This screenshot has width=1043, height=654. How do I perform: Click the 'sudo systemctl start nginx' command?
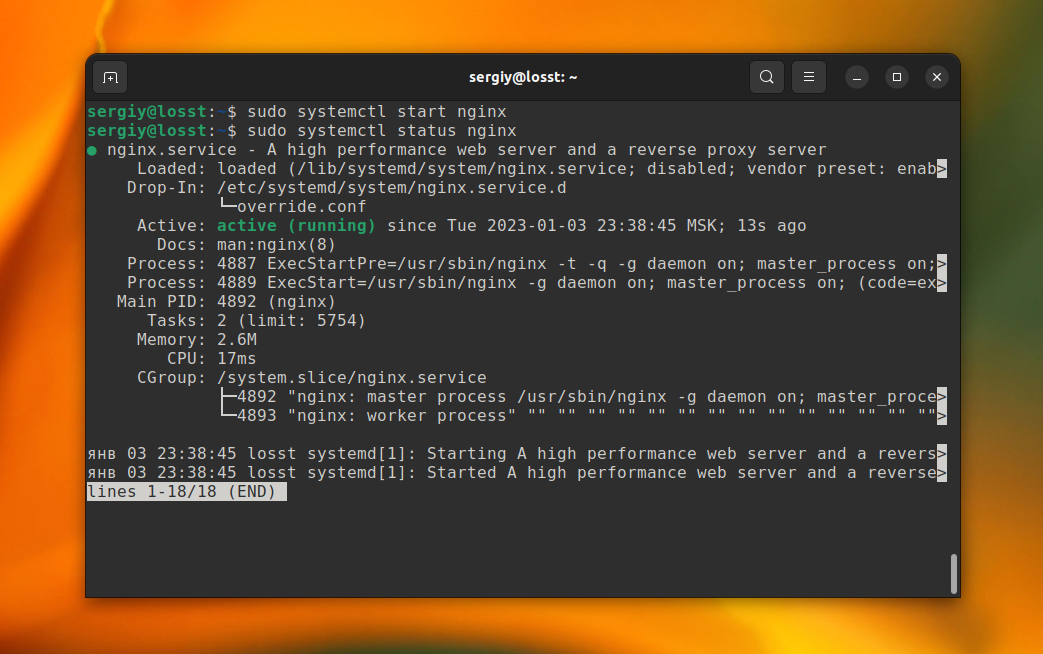point(376,112)
